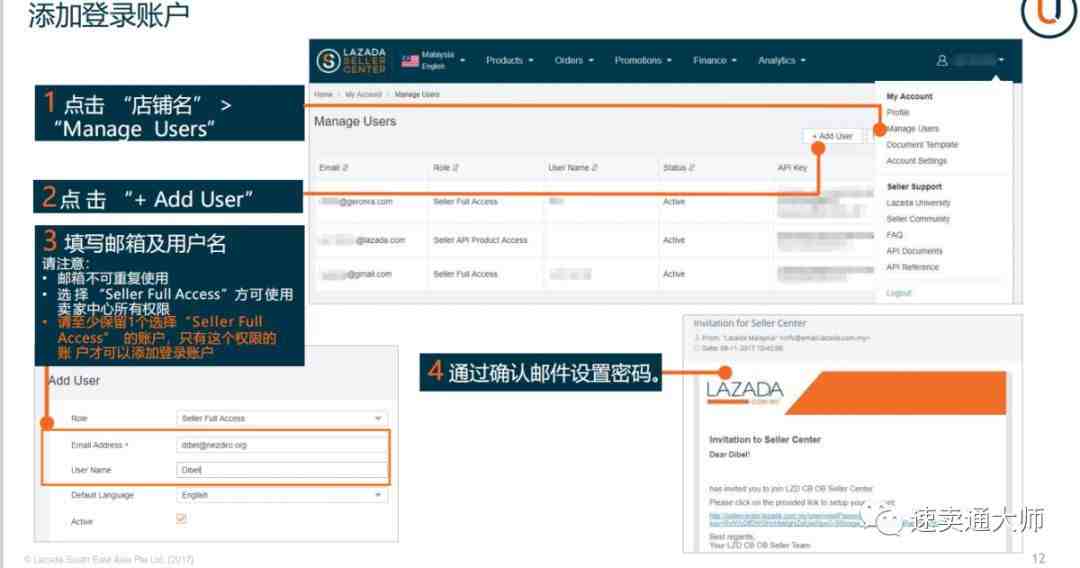Image resolution: width=1080 pixels, height=568 pixels.
Task: Open API Reference link
Action: [913, 267]
